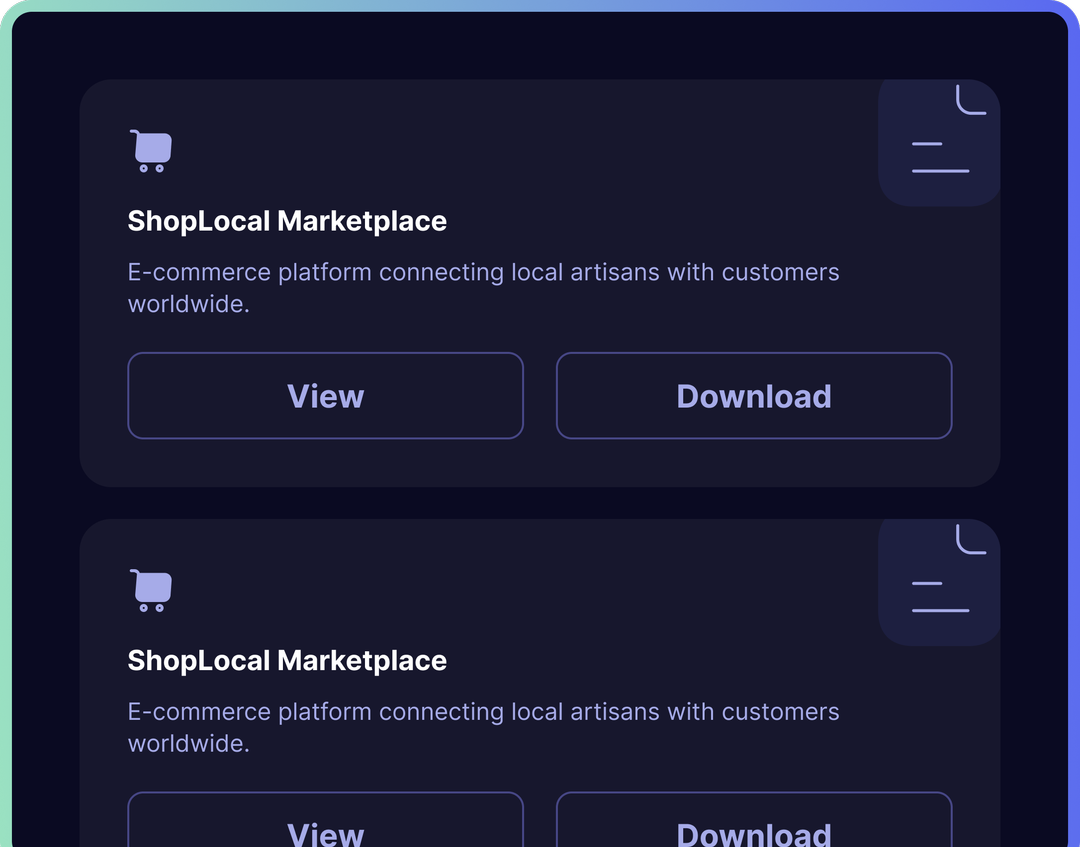Hit Download in the bottom ShopLocal card
This screenshot has height=847, width=1080.
[x=754, y=825]
